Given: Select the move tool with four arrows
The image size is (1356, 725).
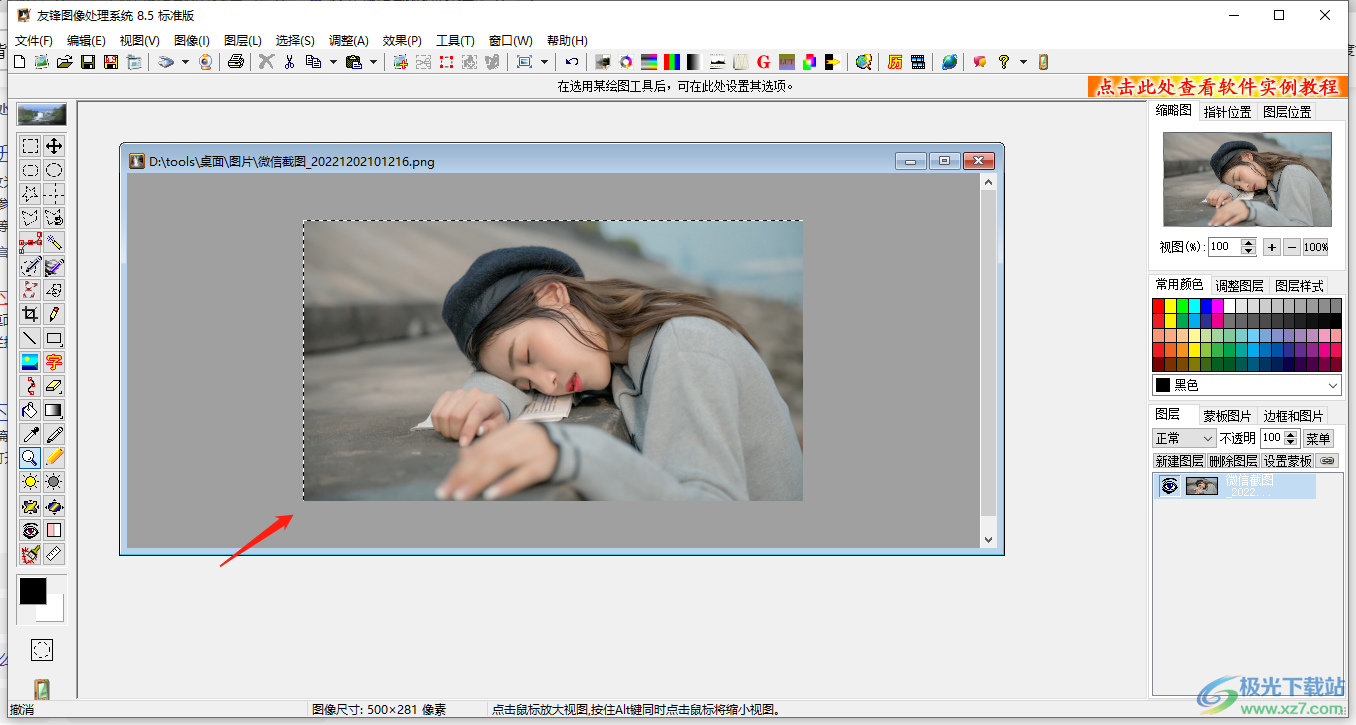Looking at the screenshot, I should (x=55, y=146).
